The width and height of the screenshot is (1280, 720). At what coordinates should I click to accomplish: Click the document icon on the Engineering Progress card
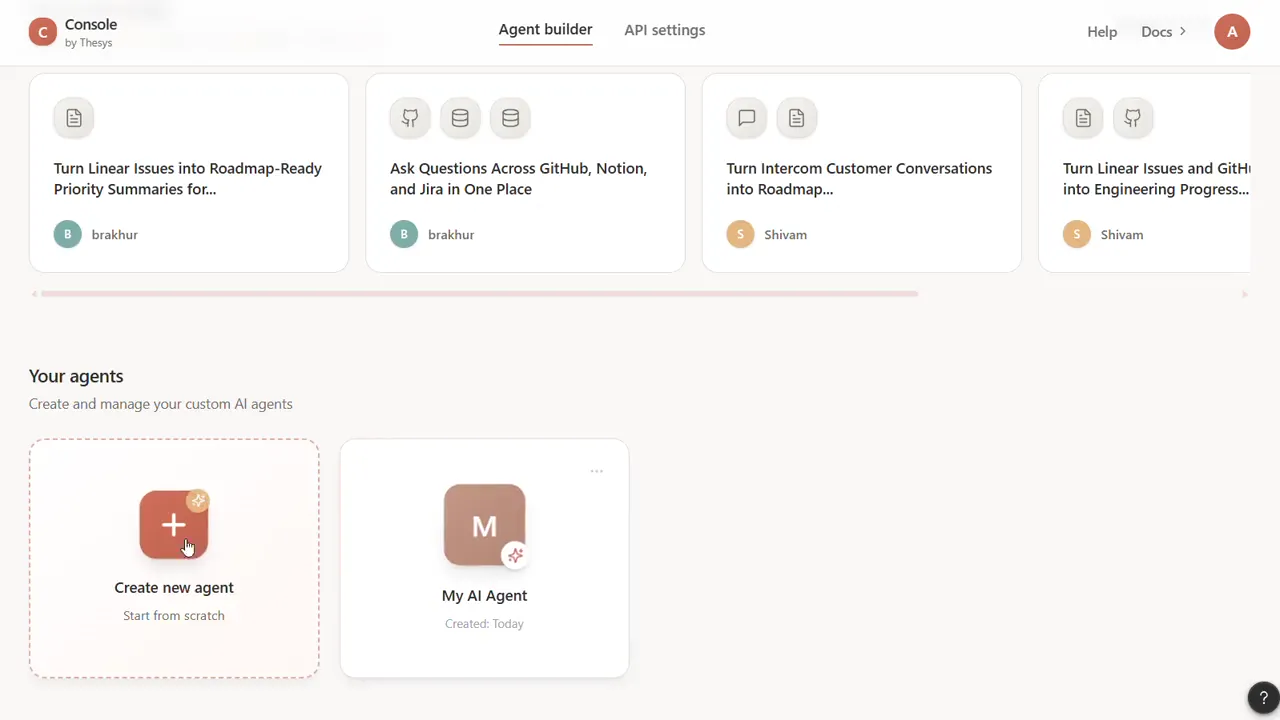(1082, 118)
